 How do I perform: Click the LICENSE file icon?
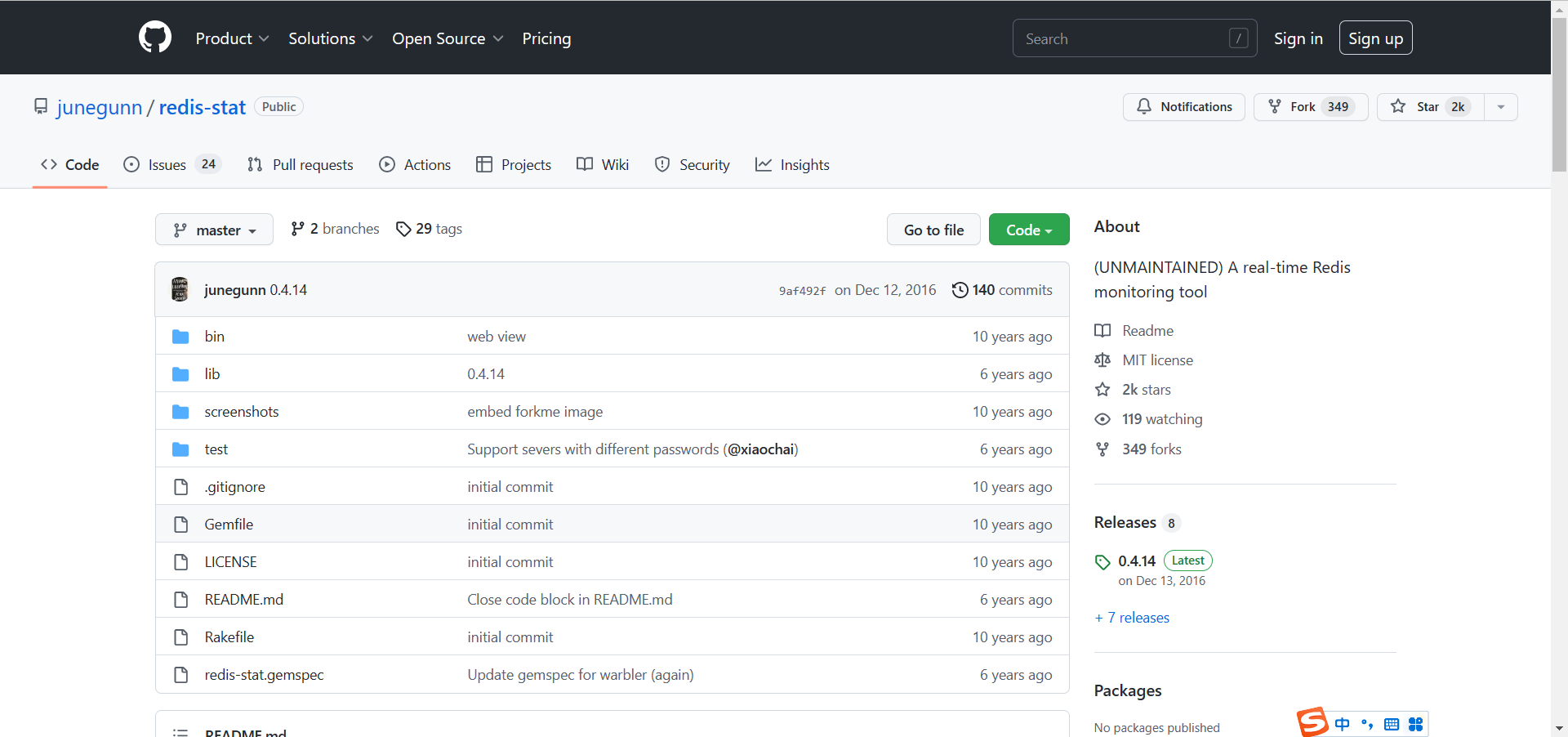(180, 562)
